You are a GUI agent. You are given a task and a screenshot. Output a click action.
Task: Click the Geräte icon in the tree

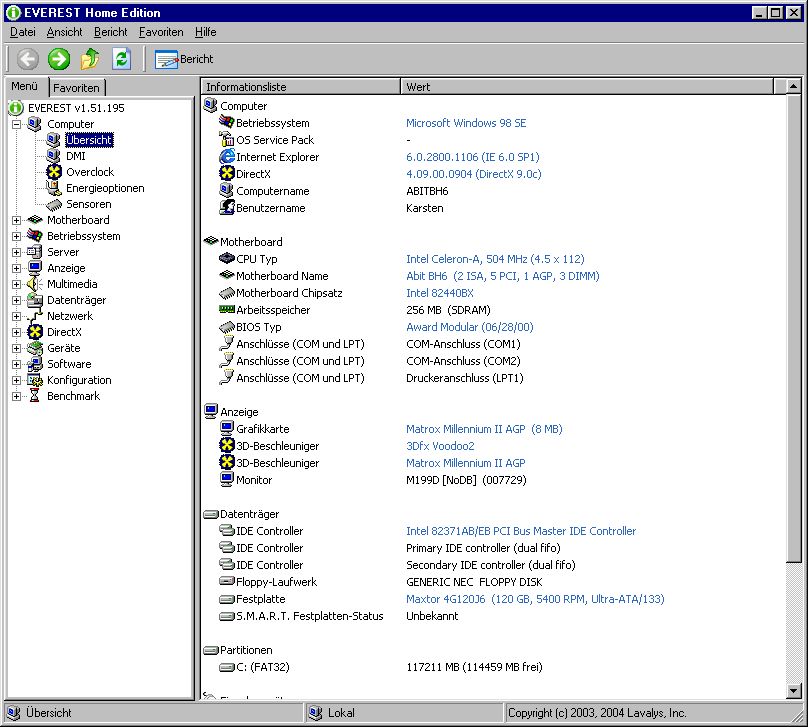click(35, 348)
